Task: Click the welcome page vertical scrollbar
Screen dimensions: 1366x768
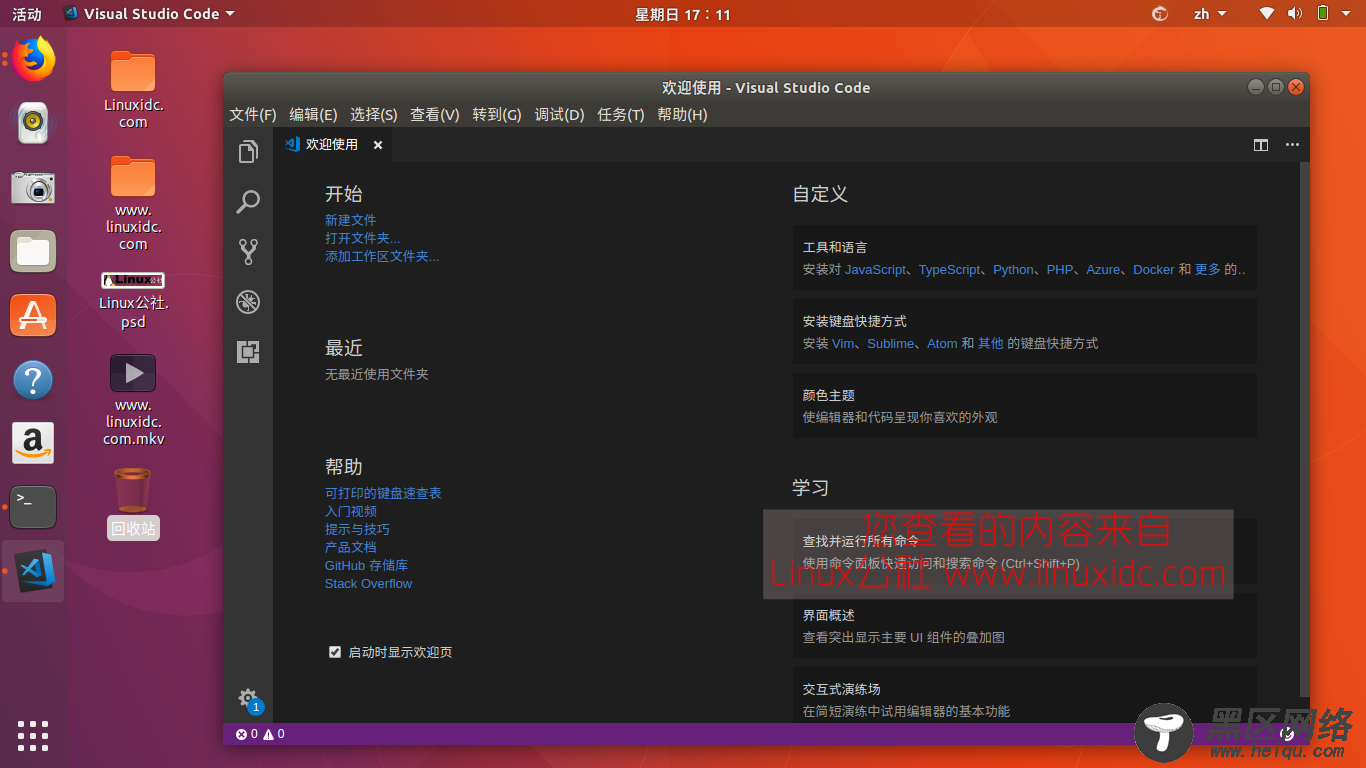Action: [1304, 428]
